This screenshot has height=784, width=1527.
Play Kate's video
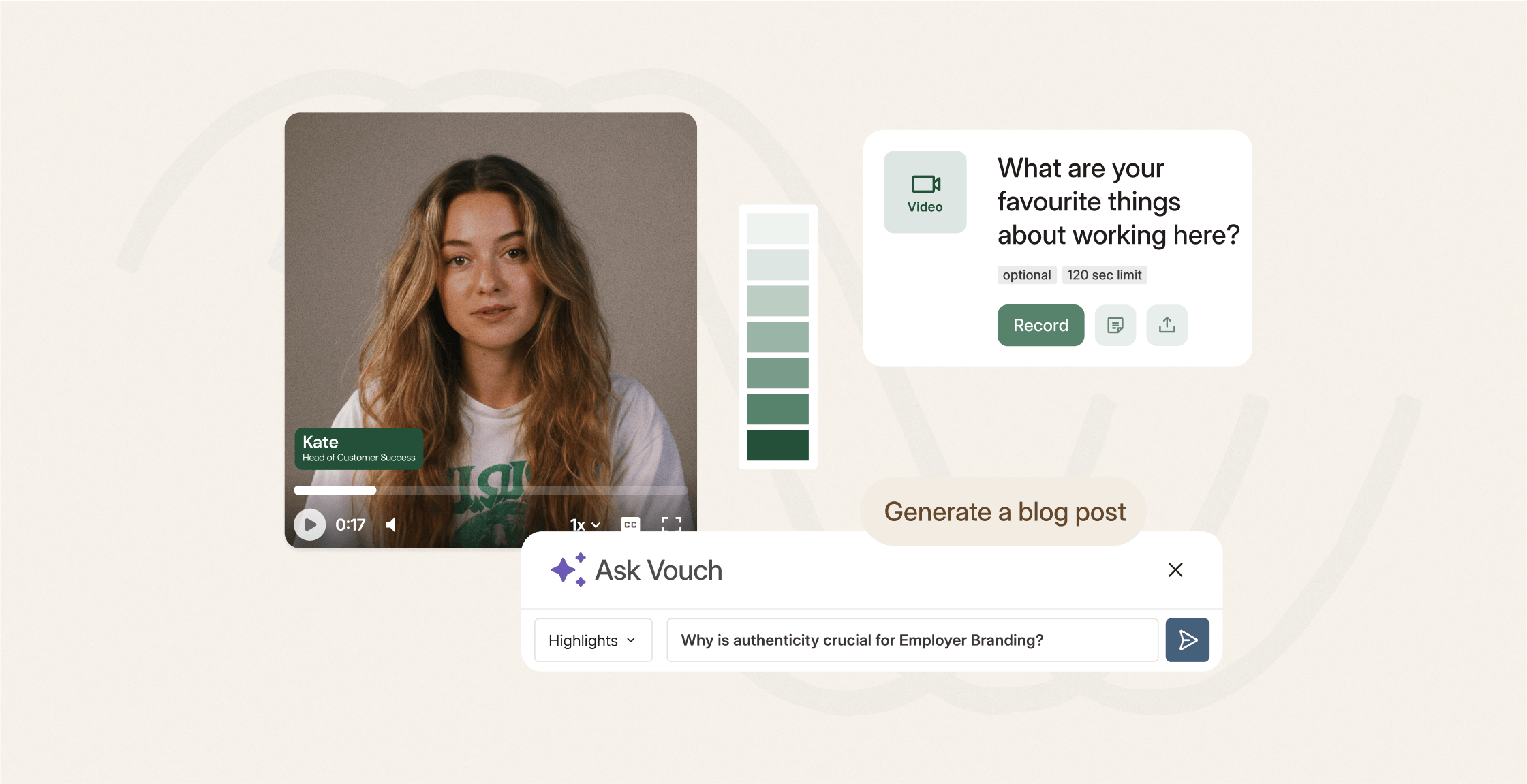click(310, 524)
